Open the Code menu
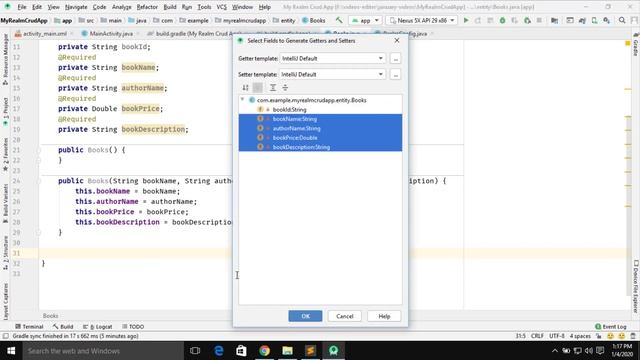The width and height of the screenshot is (640, 360). point(99,7)
